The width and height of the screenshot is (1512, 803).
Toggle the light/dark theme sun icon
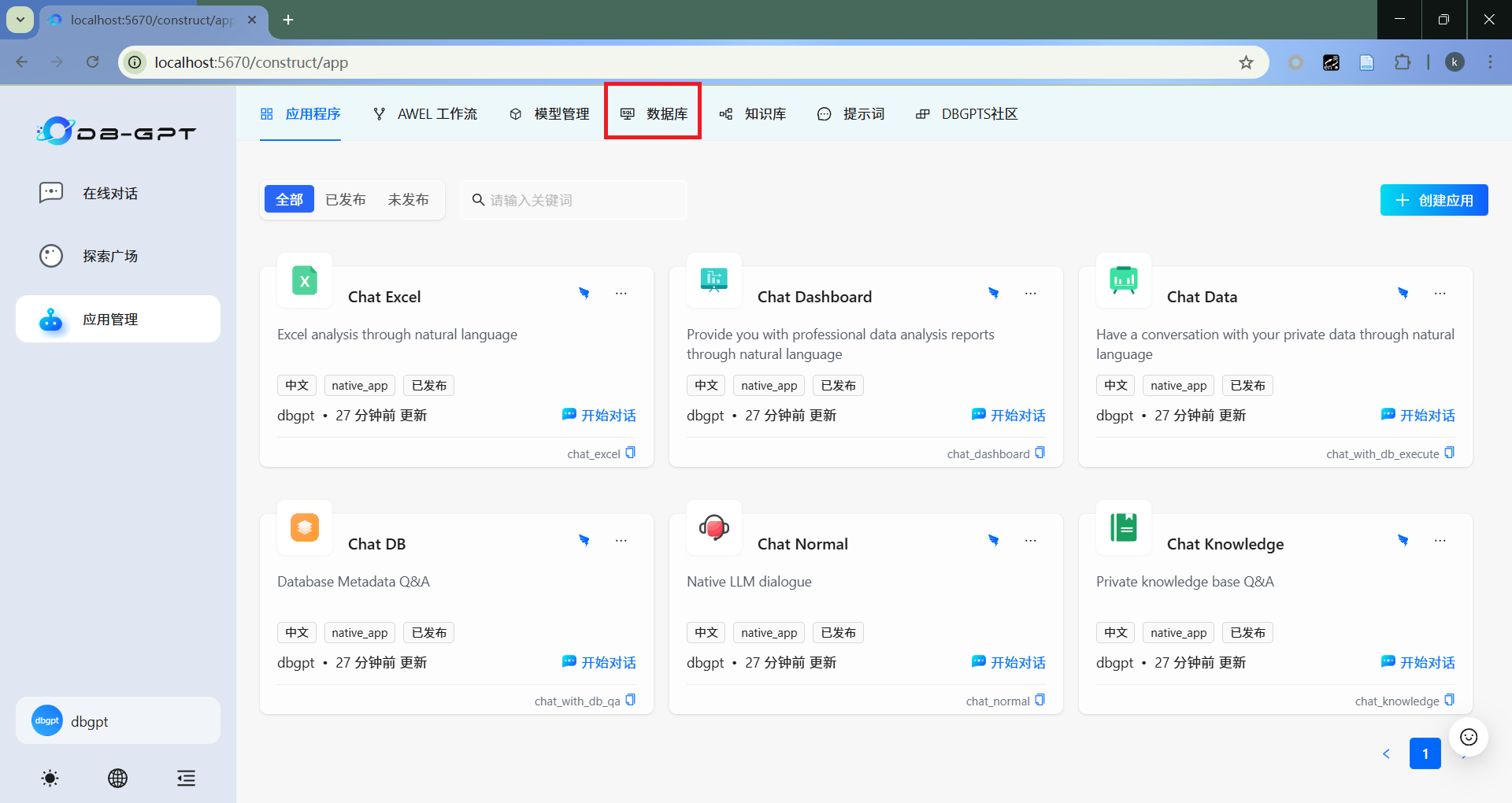(x=50, y=779)
